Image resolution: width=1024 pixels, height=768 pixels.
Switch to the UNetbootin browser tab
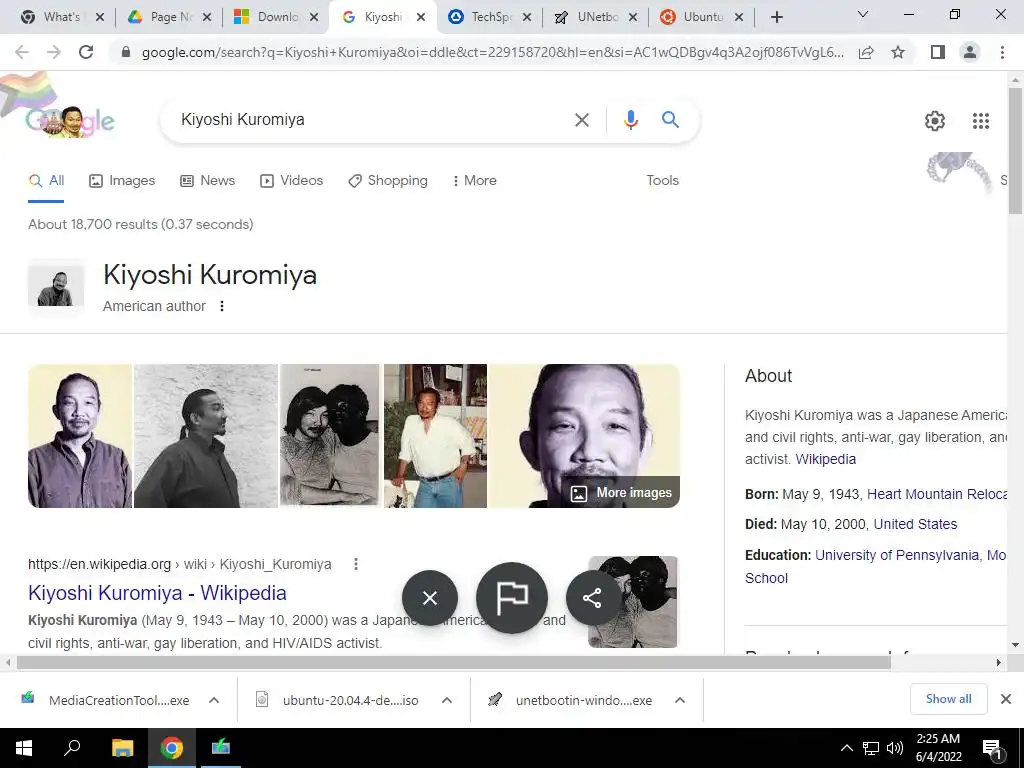pos(595,18)
